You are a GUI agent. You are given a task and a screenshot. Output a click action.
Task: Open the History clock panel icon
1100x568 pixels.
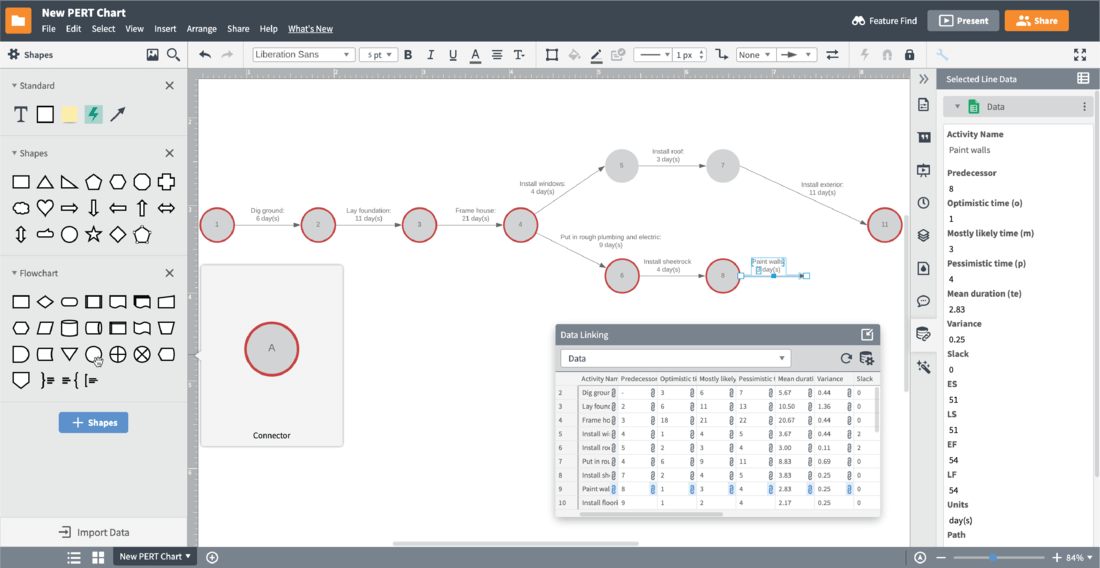point(923,203)
